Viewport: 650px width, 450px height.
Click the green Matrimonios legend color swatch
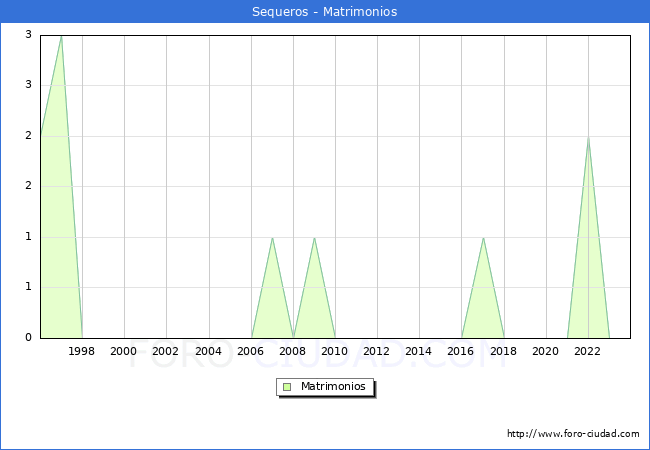click(287, 386)
